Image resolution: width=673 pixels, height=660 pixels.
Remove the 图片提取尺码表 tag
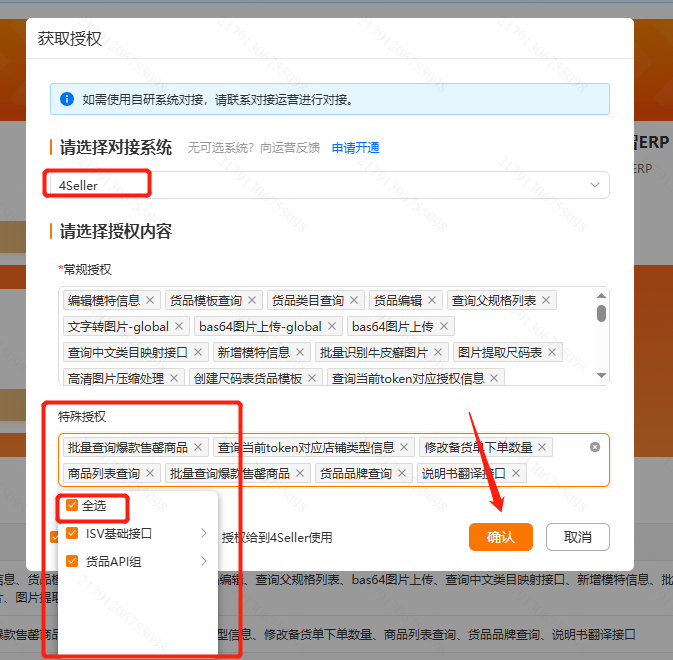552,352
